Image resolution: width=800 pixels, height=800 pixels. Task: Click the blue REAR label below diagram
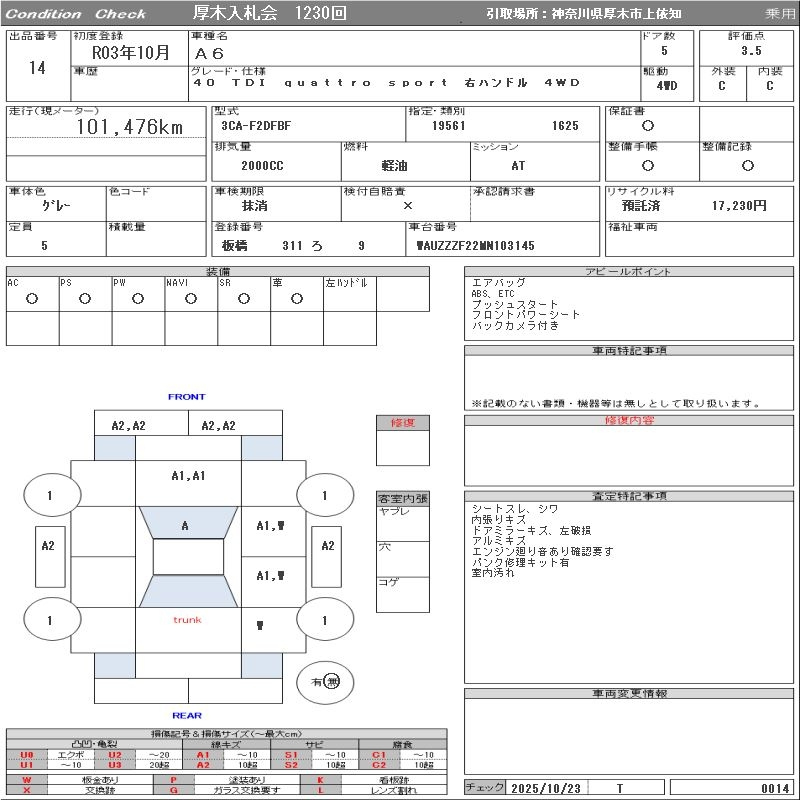pyautogui.click(x=186, y=715)
